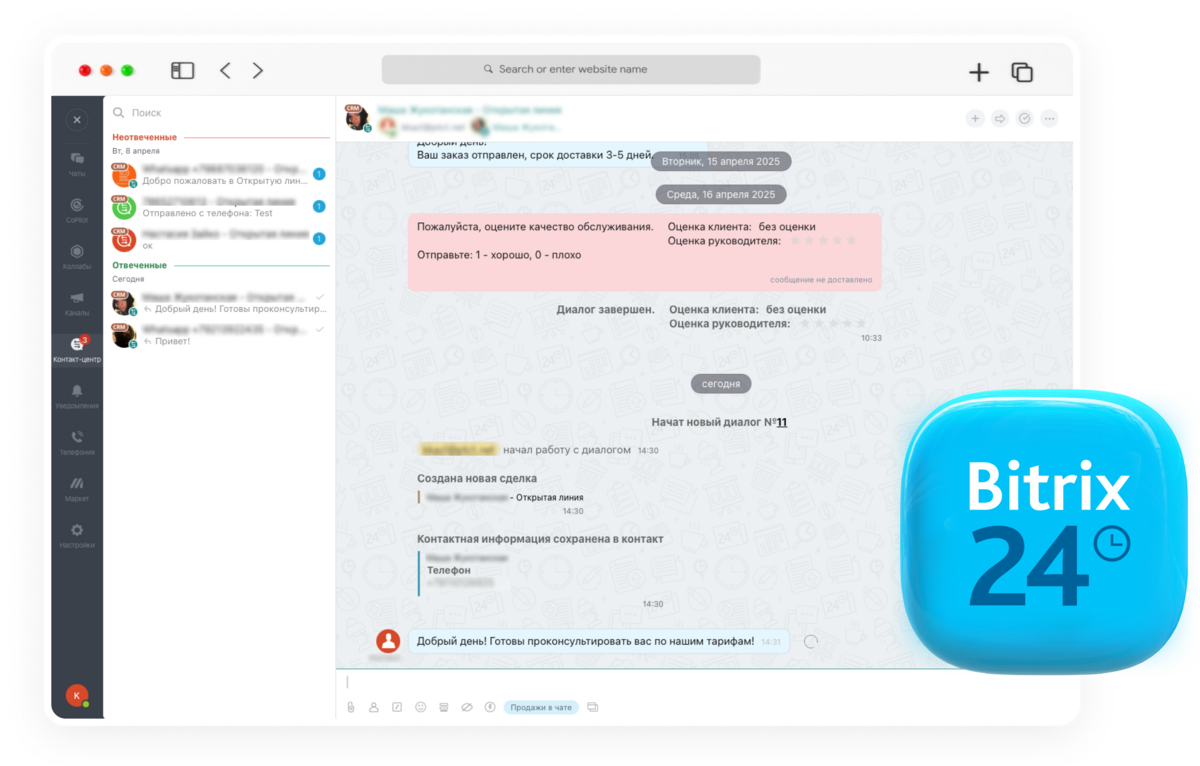Click unread badge on 'Отправлено с телефона: Test' chat
This screenshot has width=1200, height=766.
(x=319, y=206)
